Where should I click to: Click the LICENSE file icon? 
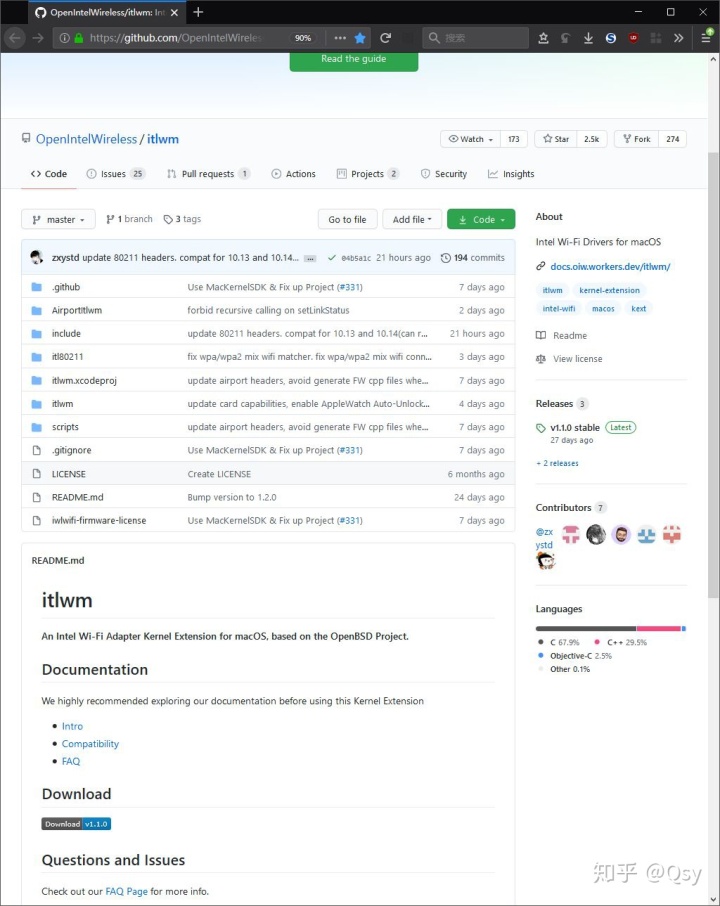36,474
